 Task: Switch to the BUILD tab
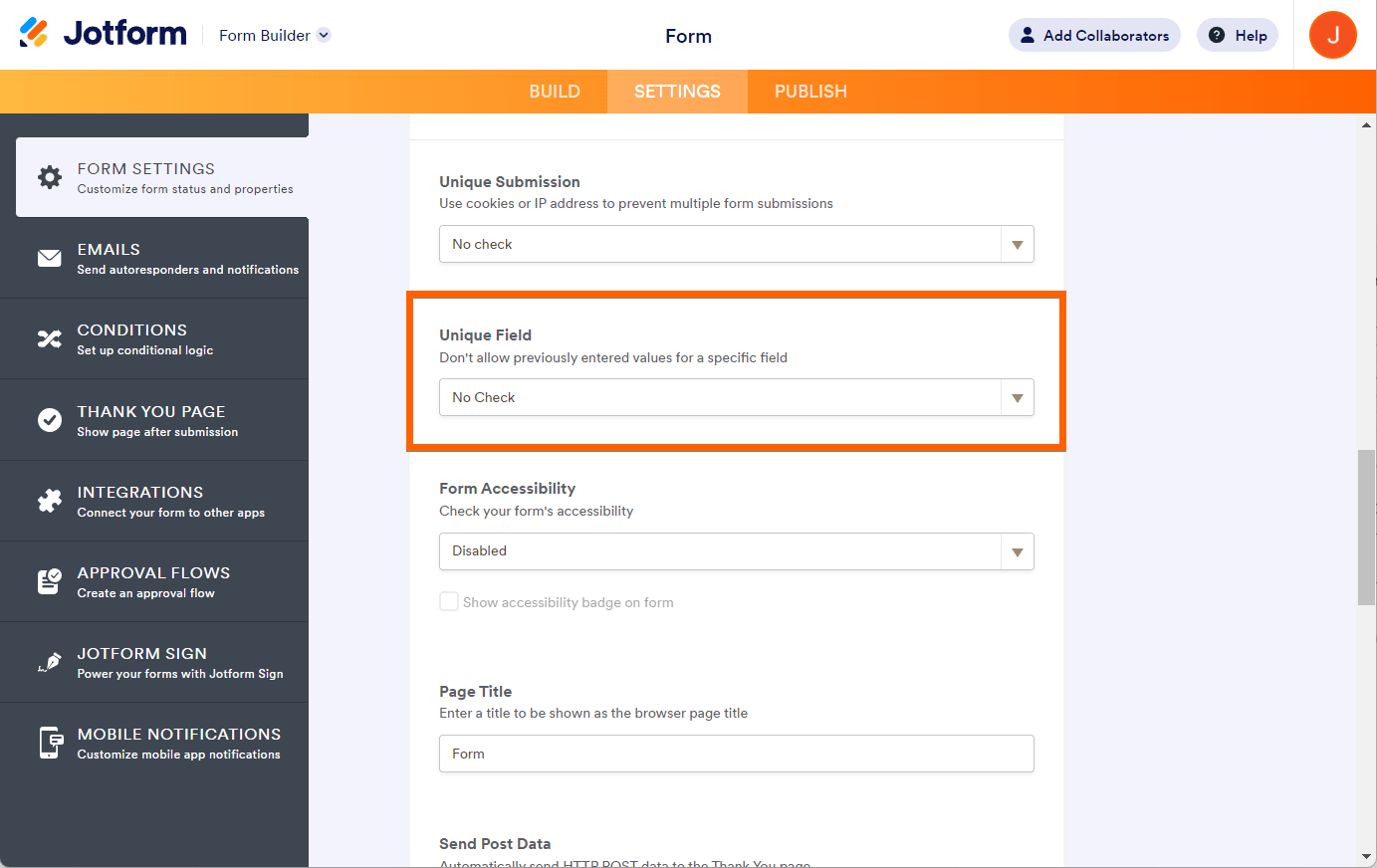click(x=555, y=92)
